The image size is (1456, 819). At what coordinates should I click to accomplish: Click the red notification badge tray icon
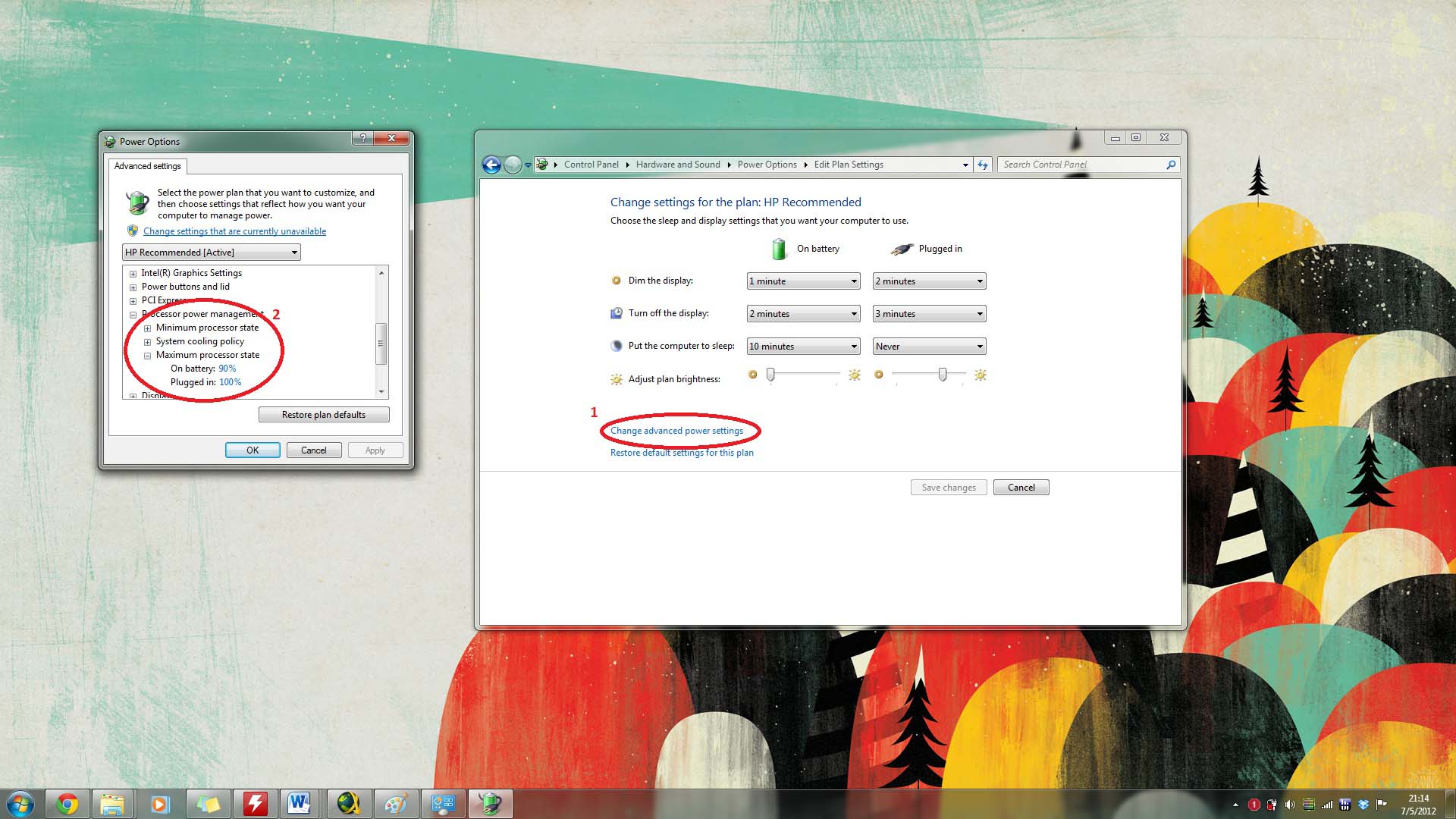click(x=1254, y=805)
